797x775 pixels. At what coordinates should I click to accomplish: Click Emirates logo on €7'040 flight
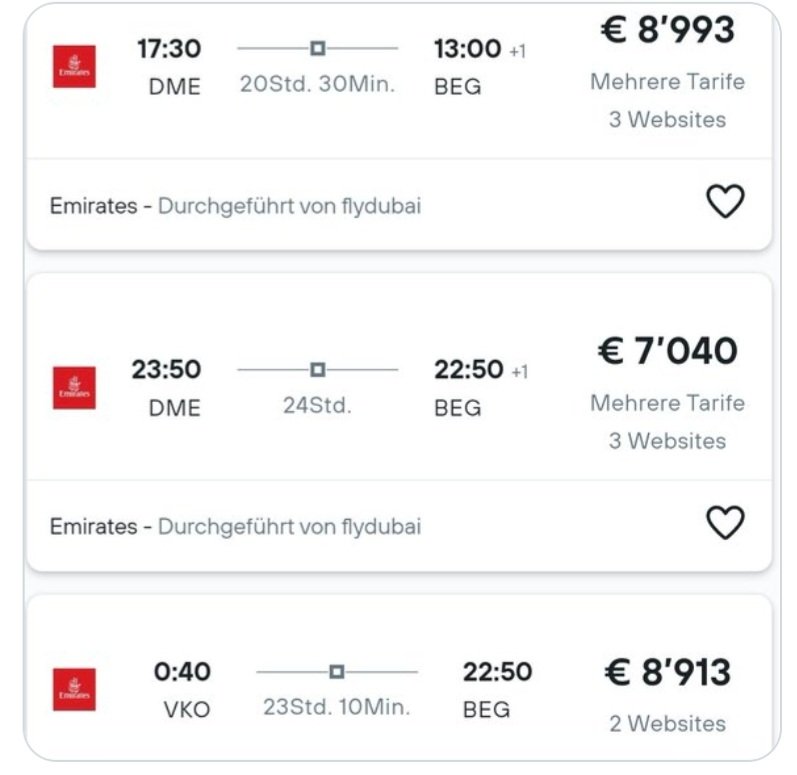[x=74, y=387]
